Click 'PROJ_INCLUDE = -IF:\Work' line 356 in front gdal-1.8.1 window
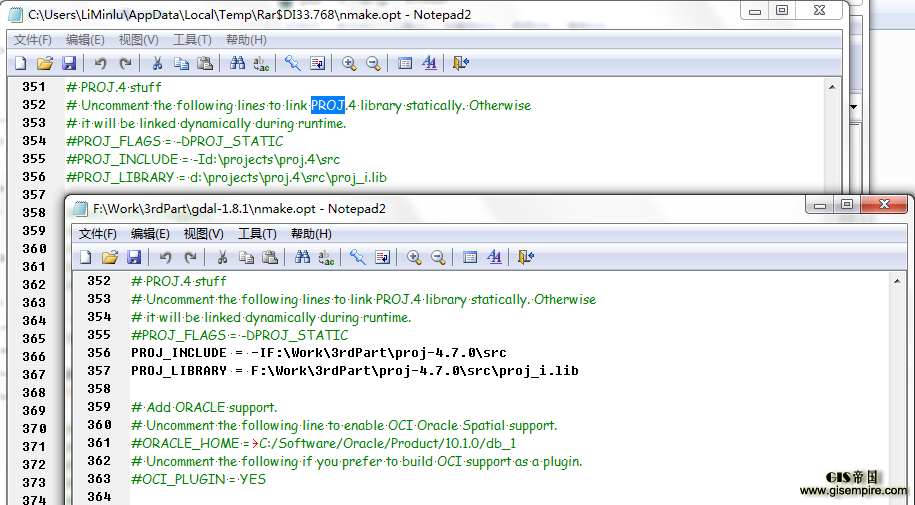 point(319,353)
